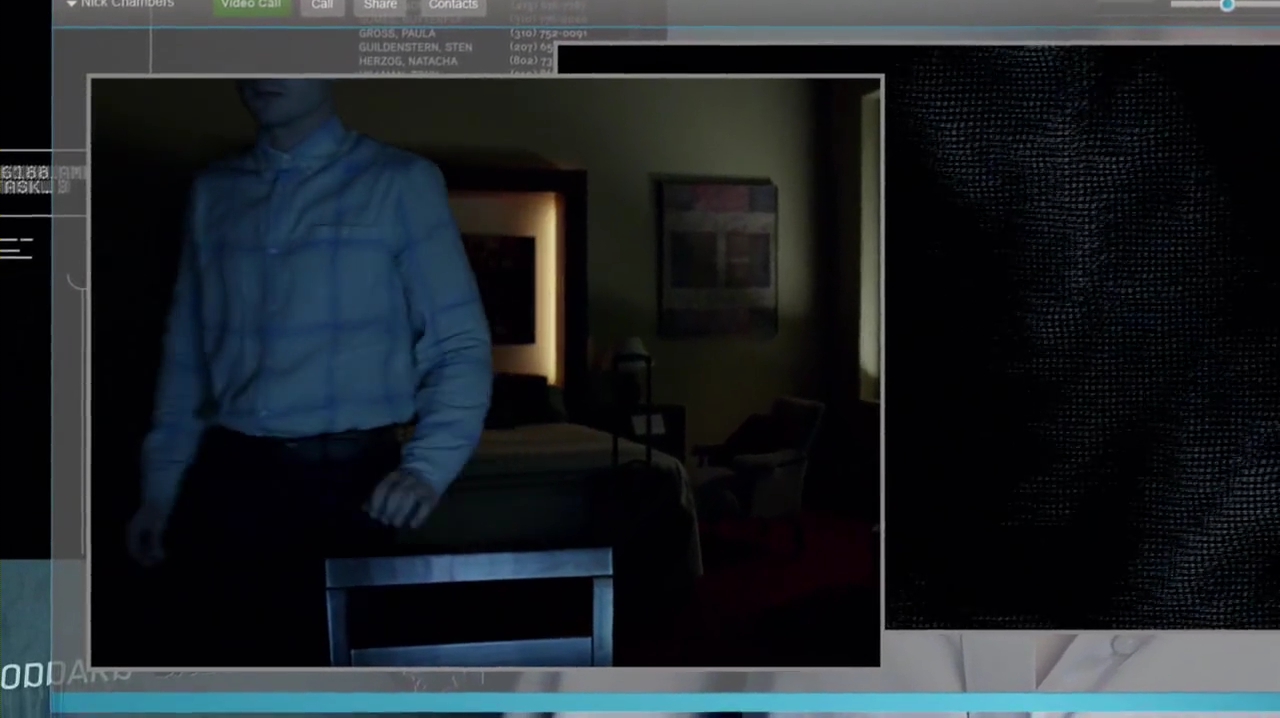Select the video feed showing the hotel room

pyautogui.click(x=486, y=371)
